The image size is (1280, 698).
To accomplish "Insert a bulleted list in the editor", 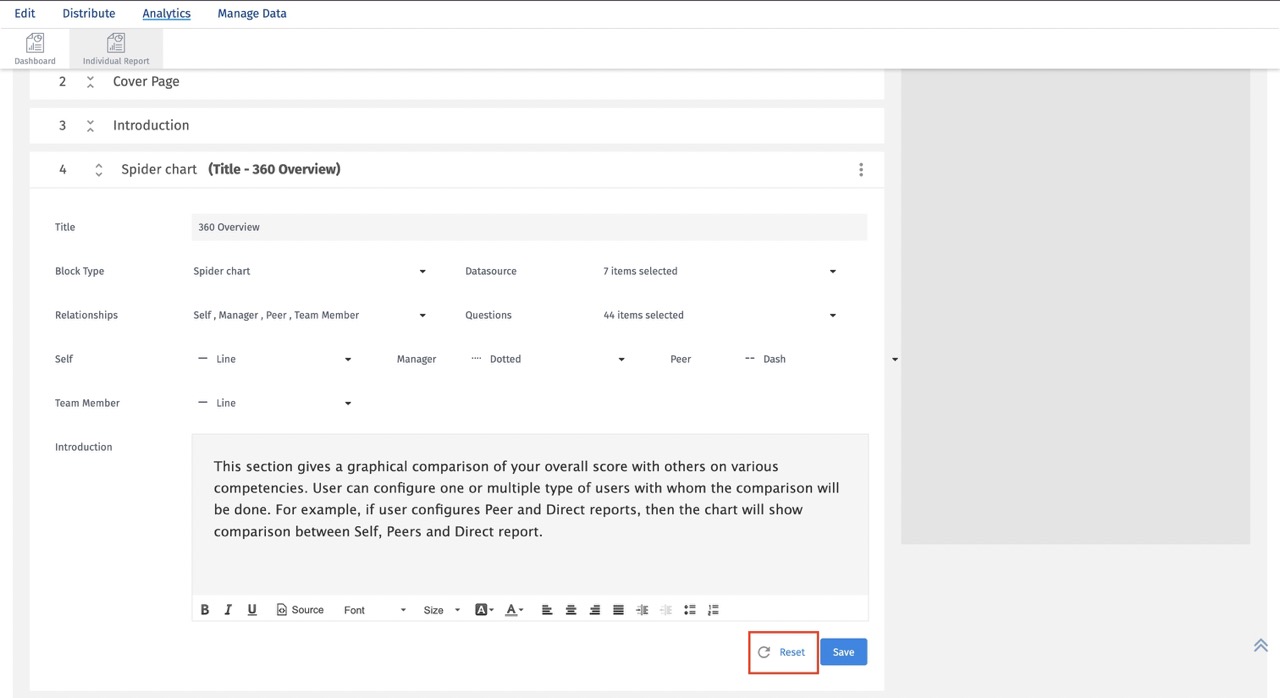I will [x=689, y=609].
